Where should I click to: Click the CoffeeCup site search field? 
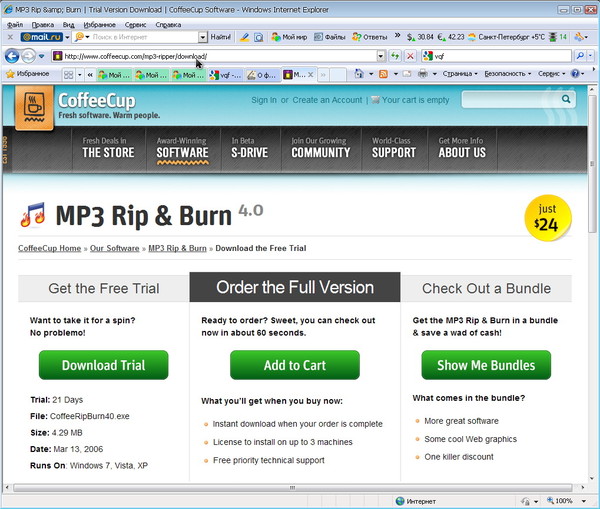click(x=512, y=100)
